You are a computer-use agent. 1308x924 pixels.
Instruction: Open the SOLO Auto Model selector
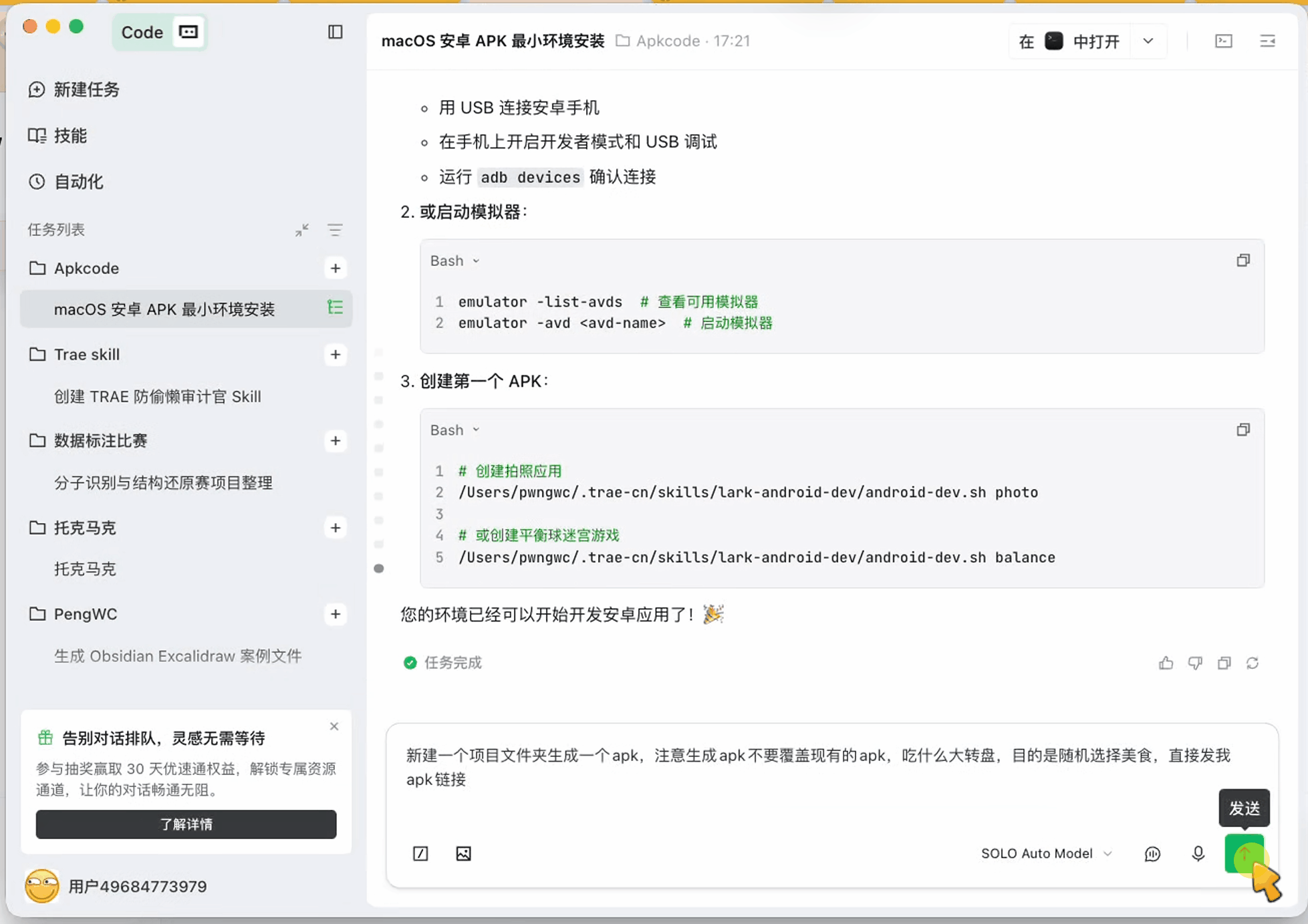pos(1047,854)
